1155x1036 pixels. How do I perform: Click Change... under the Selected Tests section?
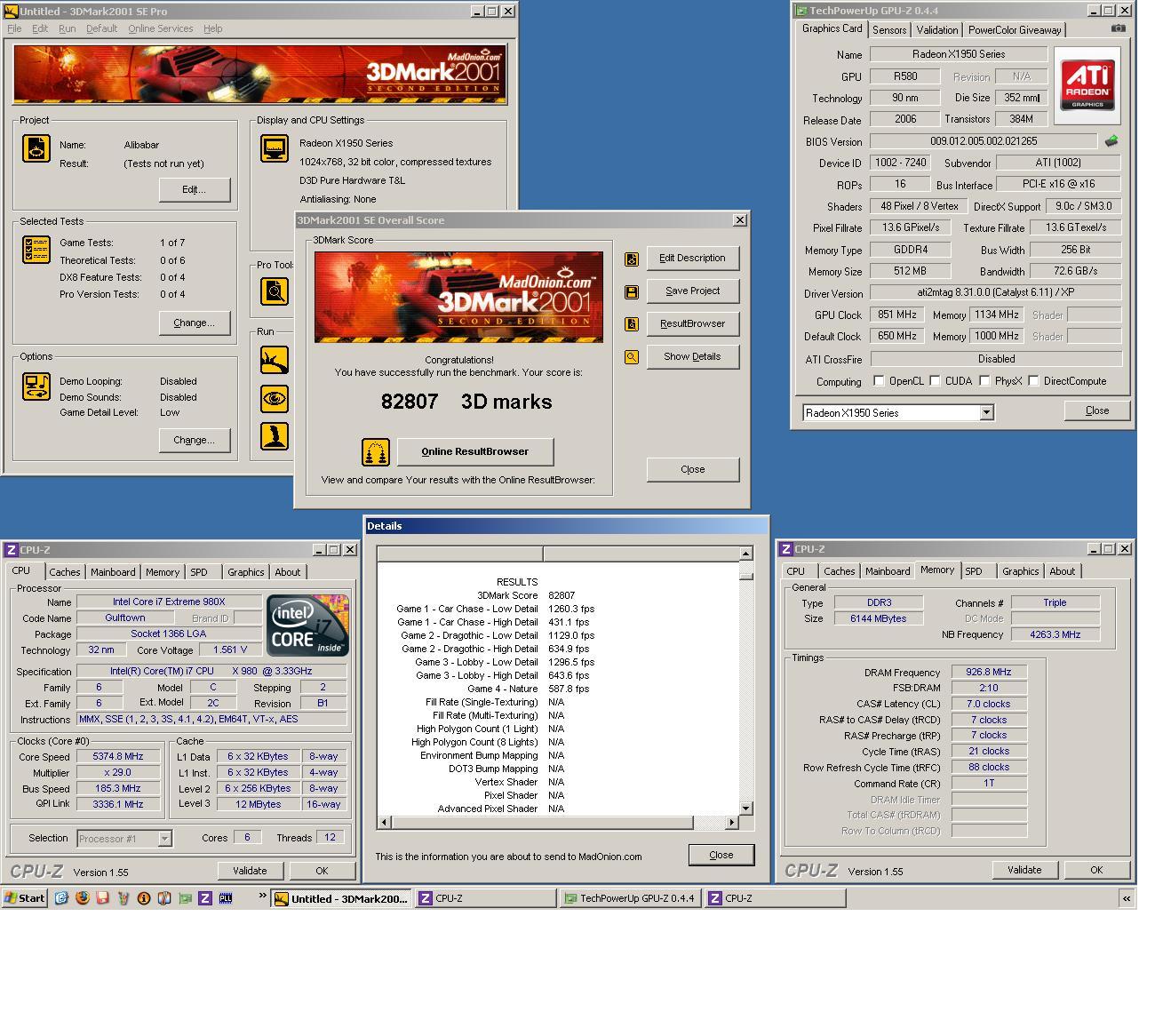pyautogui.click(x=195, y=323)
